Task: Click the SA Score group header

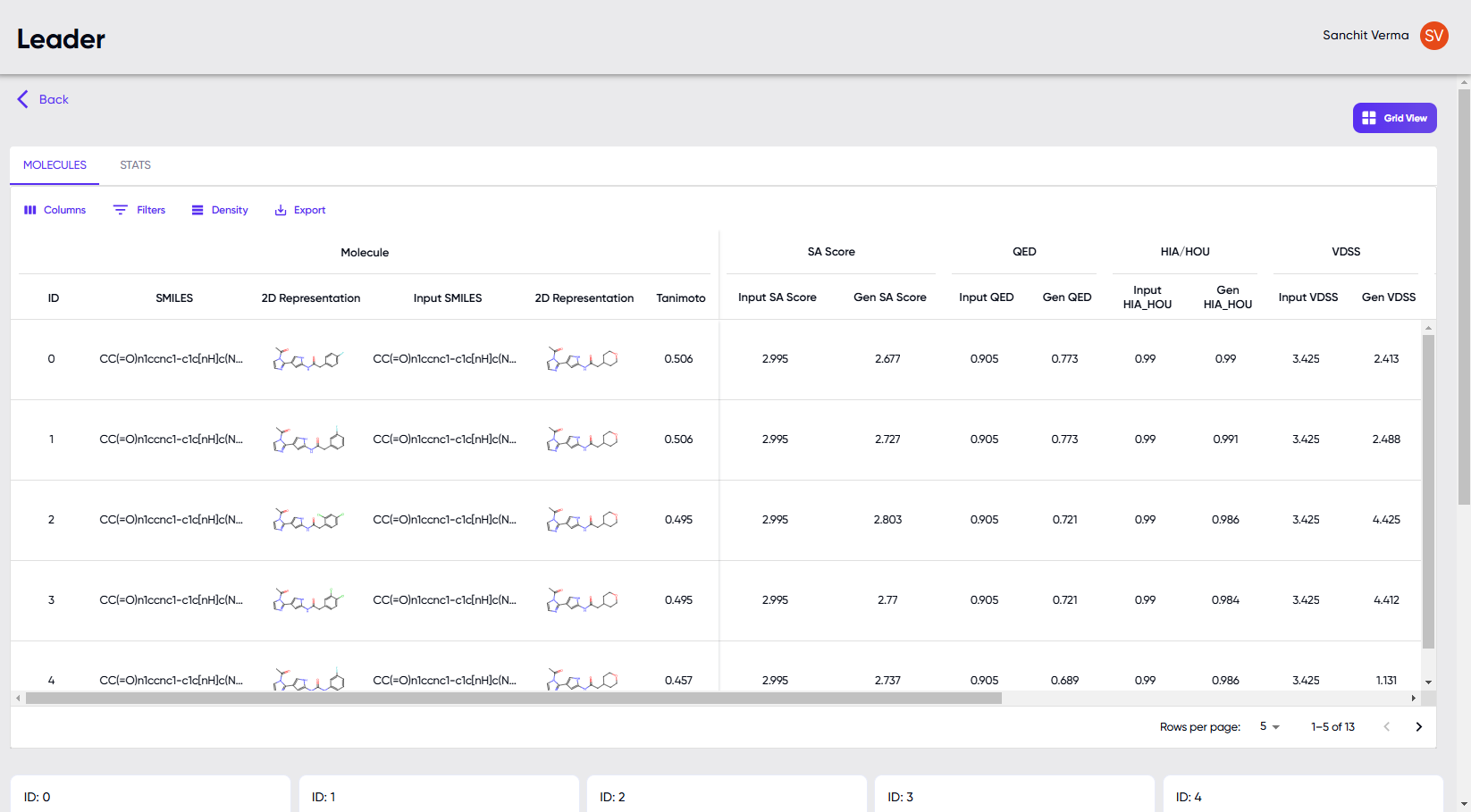Action: pos(831,252)
